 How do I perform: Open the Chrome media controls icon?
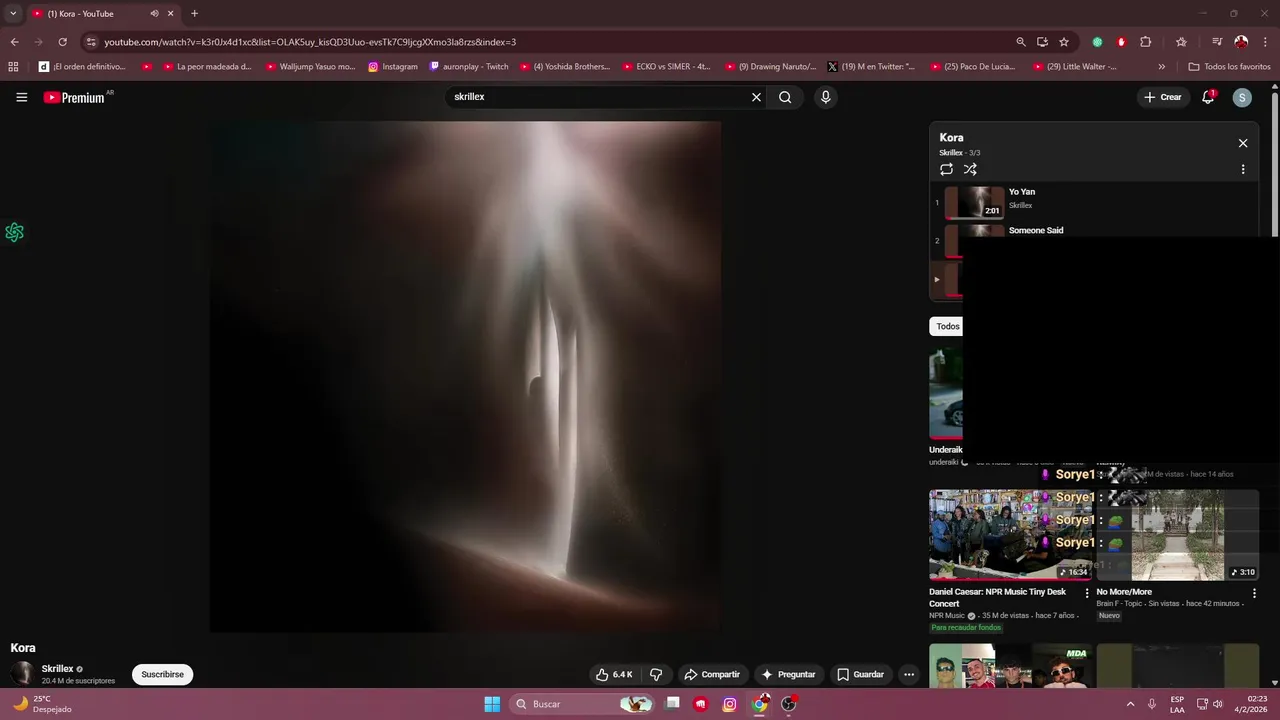coord(1217,42)
